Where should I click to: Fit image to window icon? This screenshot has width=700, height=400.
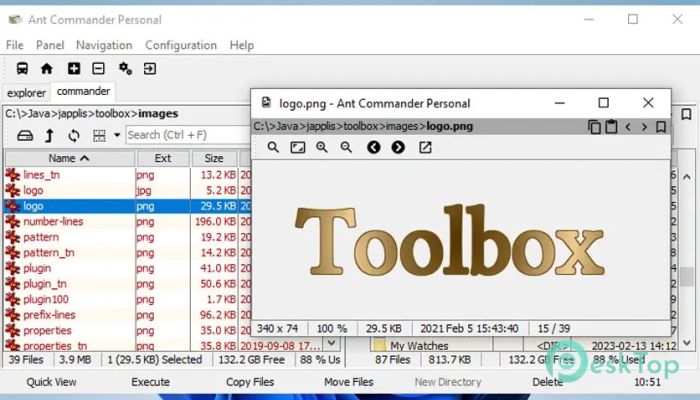[x=298, y=147]
